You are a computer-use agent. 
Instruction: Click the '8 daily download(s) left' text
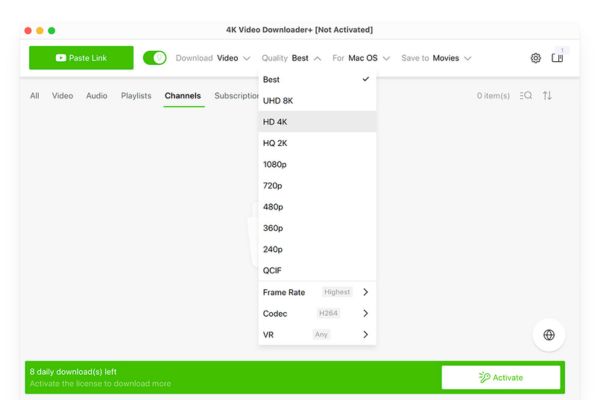point(73,372)
